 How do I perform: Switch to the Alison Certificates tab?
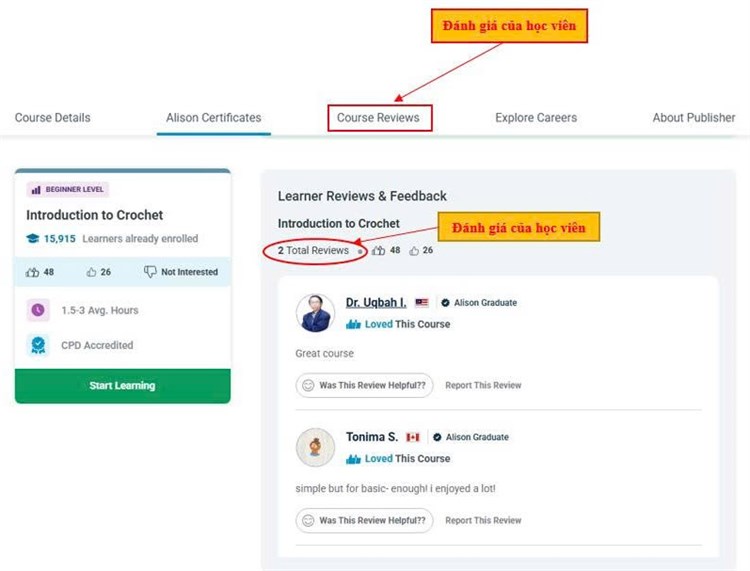click(214, 118)
